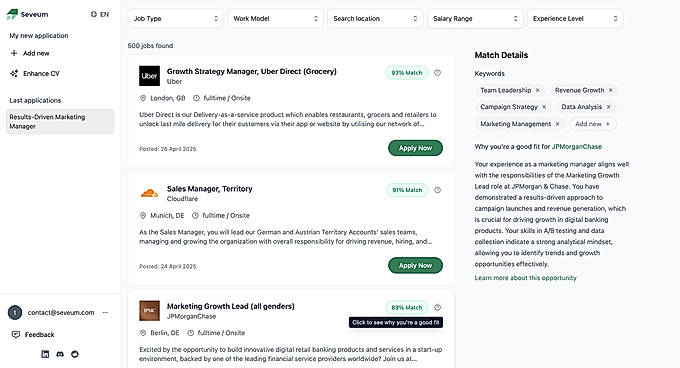Screen dimensions: 680x368
Task: Open Sales Manager, Territory job title
Action: point(209,189)
